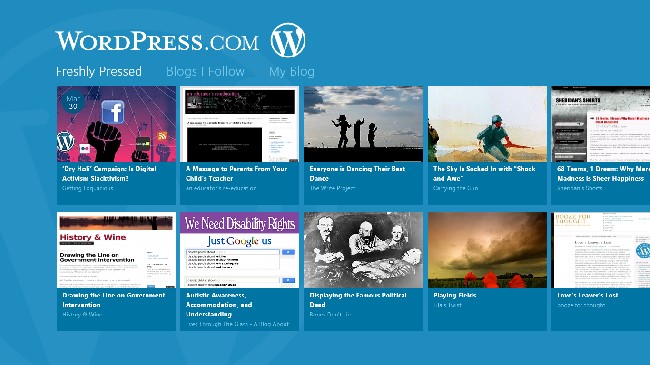650x365 pixels.
Task: Open the Sheridan's Shorts blog thumbnail
Action: pos(601,124)
